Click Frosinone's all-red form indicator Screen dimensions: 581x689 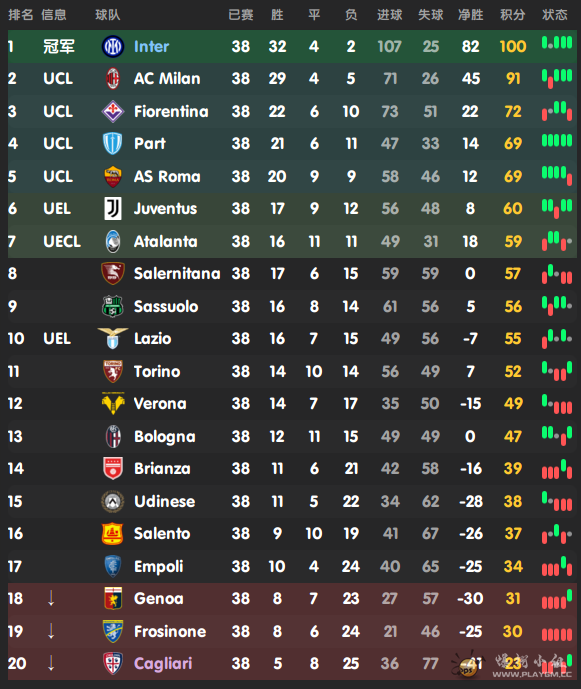tap(557, 635)
